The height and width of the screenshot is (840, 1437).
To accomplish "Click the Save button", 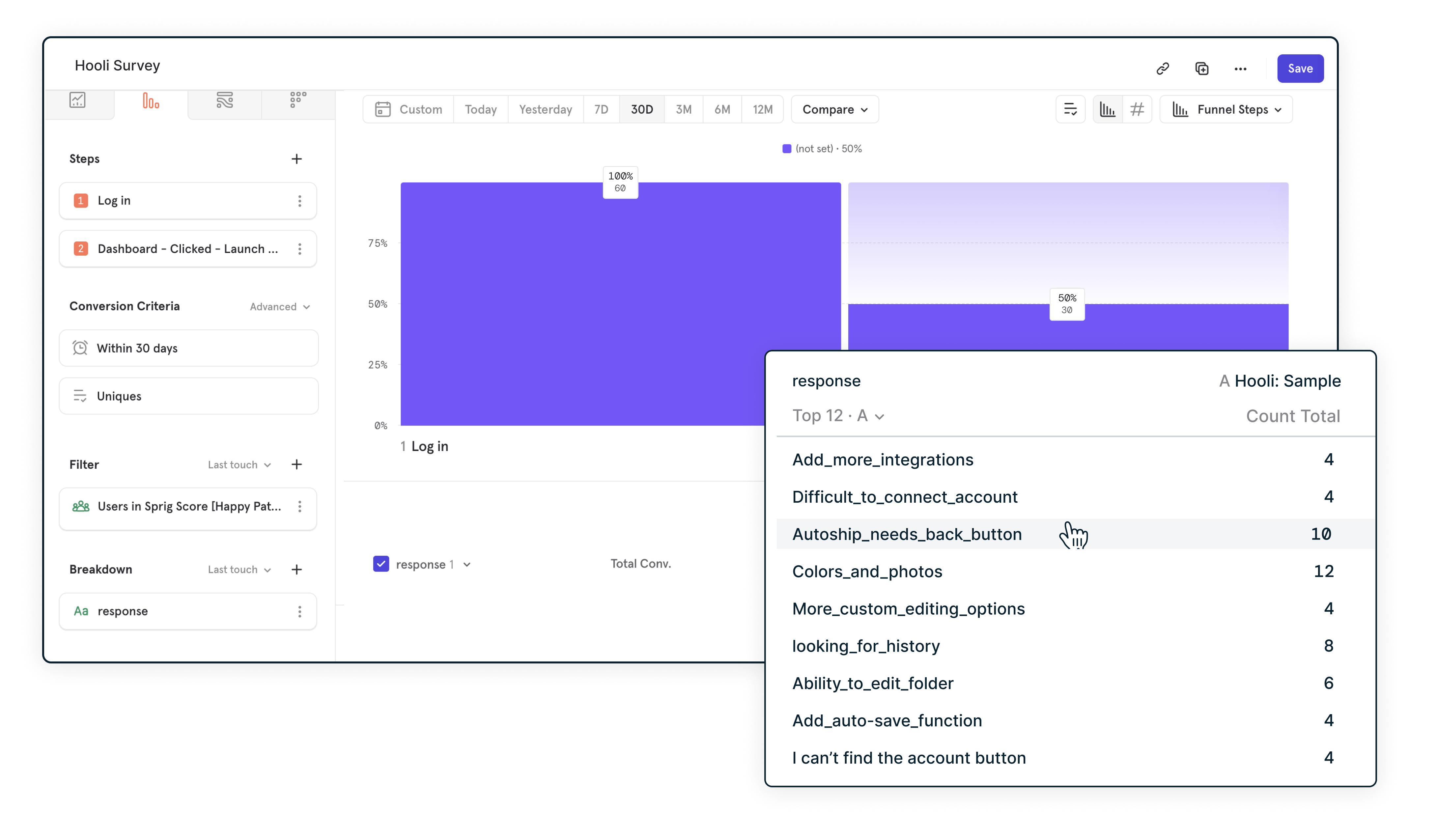I will pos(1301,69).
